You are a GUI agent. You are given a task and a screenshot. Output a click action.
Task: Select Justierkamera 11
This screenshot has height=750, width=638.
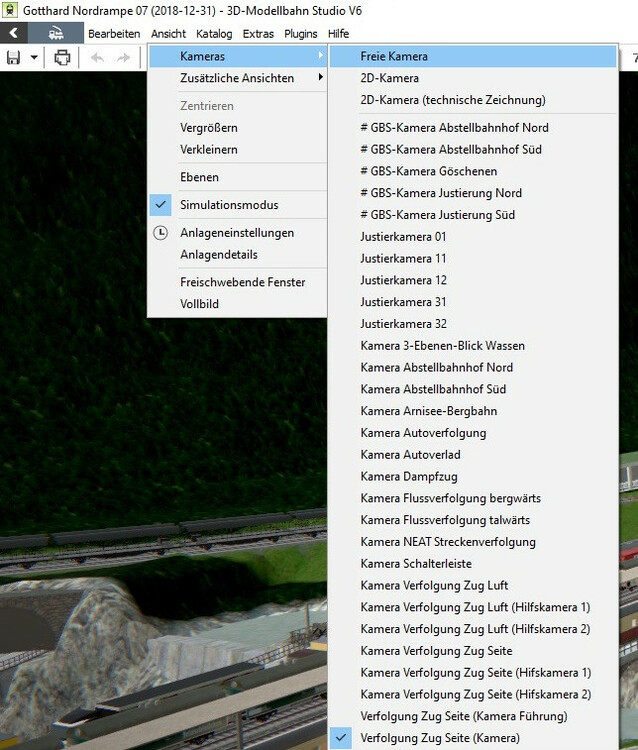point(473,258)
